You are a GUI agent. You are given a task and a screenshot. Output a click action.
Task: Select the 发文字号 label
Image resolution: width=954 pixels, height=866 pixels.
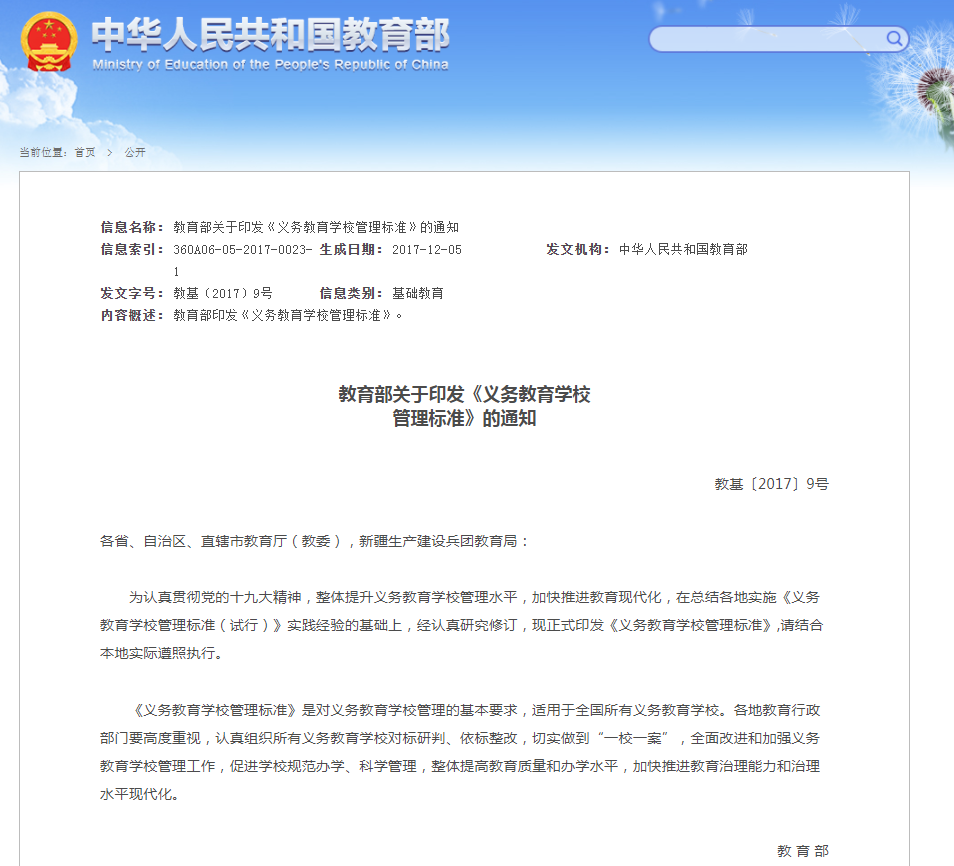click(132, 293)
